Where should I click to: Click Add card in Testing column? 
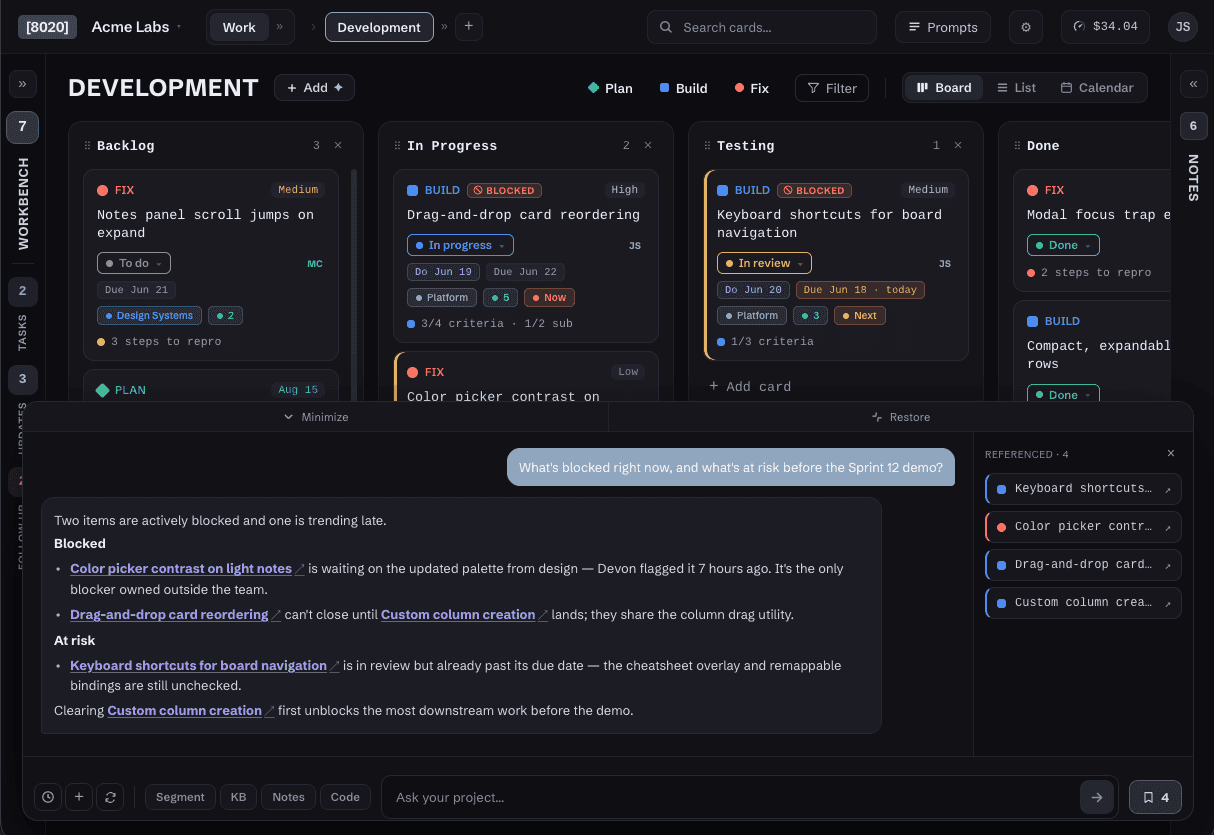[750, 386]
